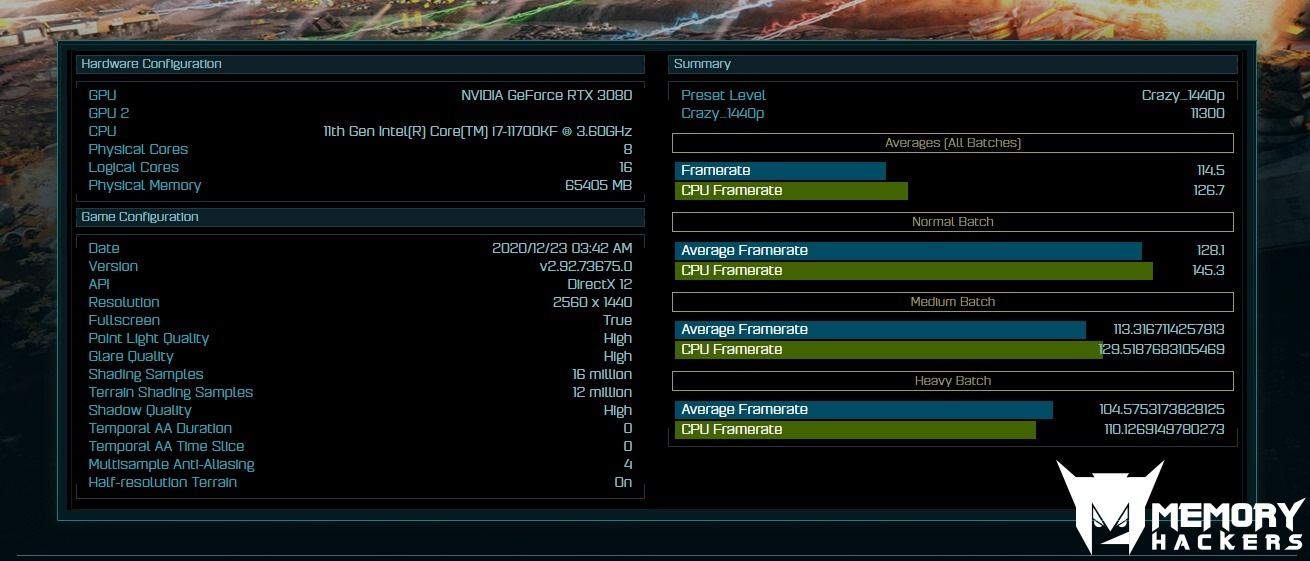Click the GPU 2 label

pos(109,114)
